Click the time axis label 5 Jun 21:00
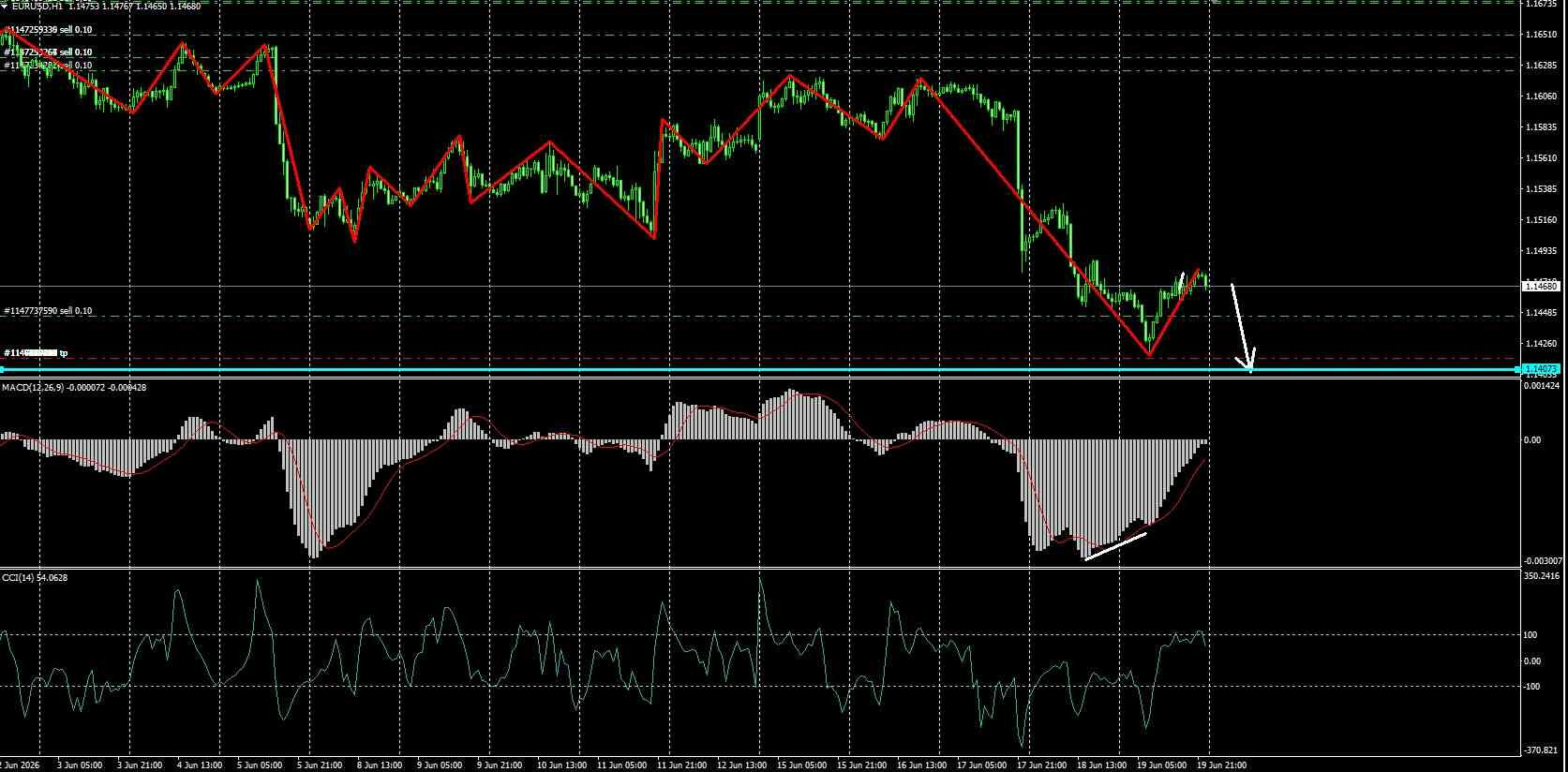The image size is (1568, 772). click(x=320, y=765)
